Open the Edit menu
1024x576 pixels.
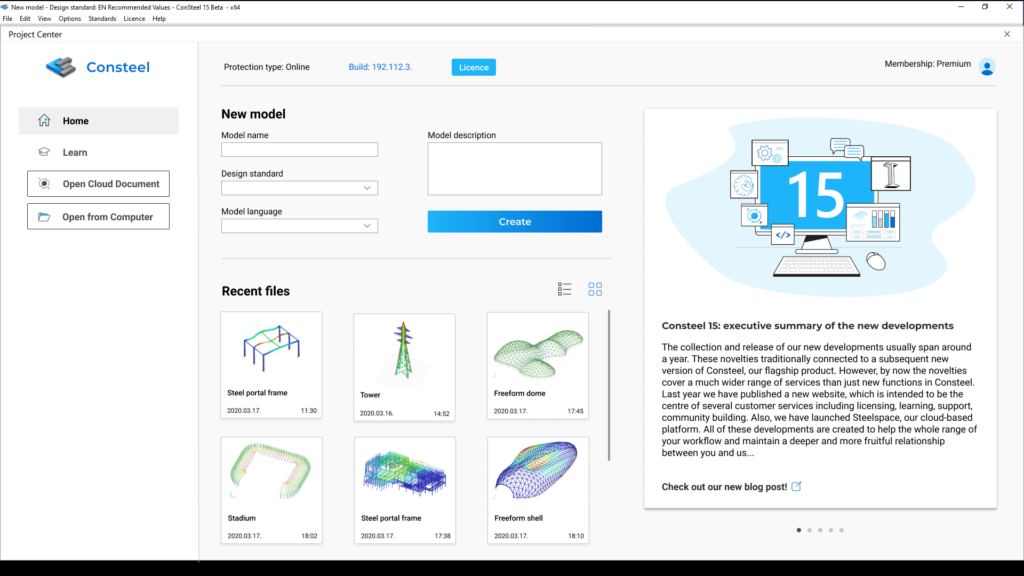click(x=25, y=19)
